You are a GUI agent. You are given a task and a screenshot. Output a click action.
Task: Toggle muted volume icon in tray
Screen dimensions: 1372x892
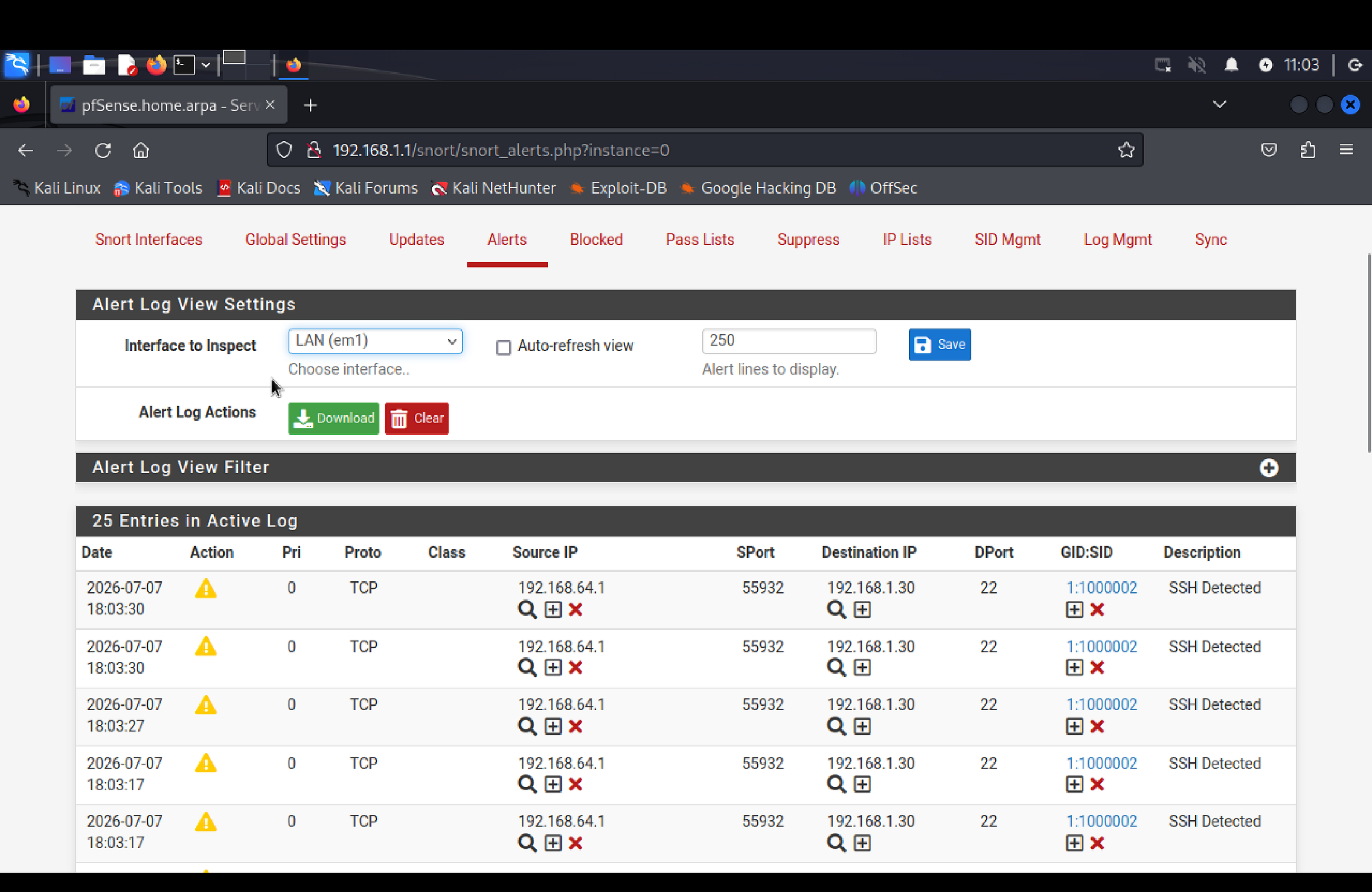tap(1197, 64)
